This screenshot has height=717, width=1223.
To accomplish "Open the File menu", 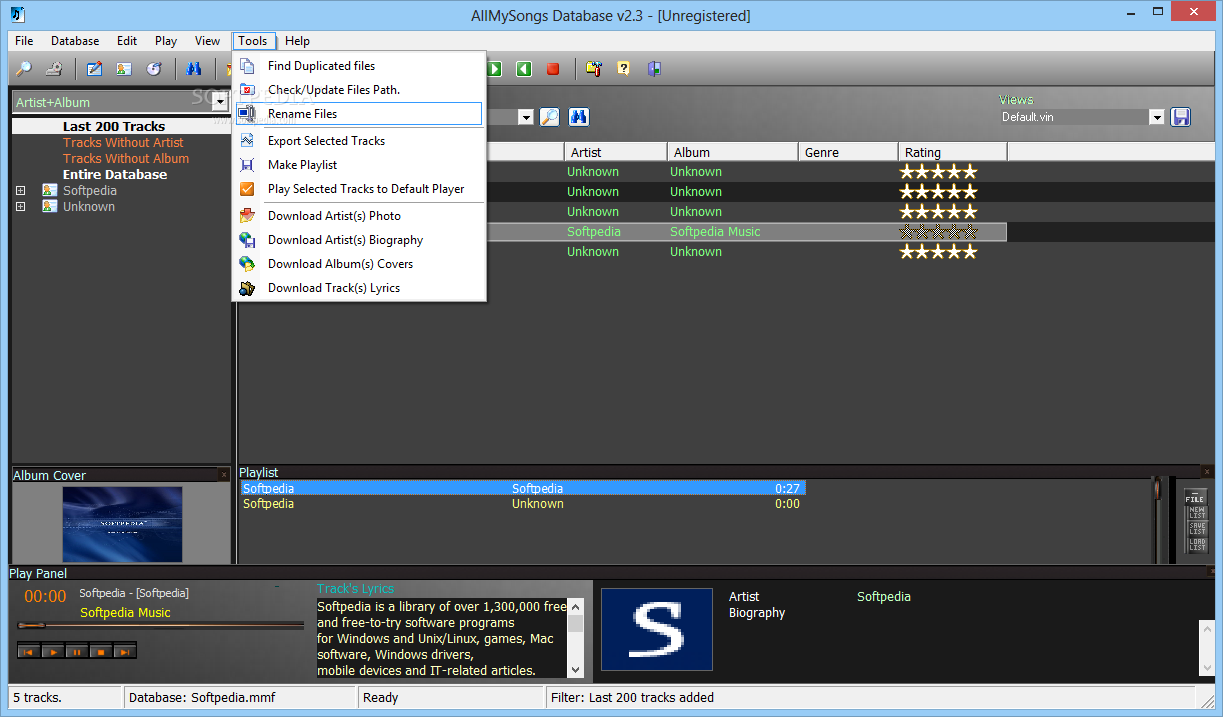I will coord(24,41).
